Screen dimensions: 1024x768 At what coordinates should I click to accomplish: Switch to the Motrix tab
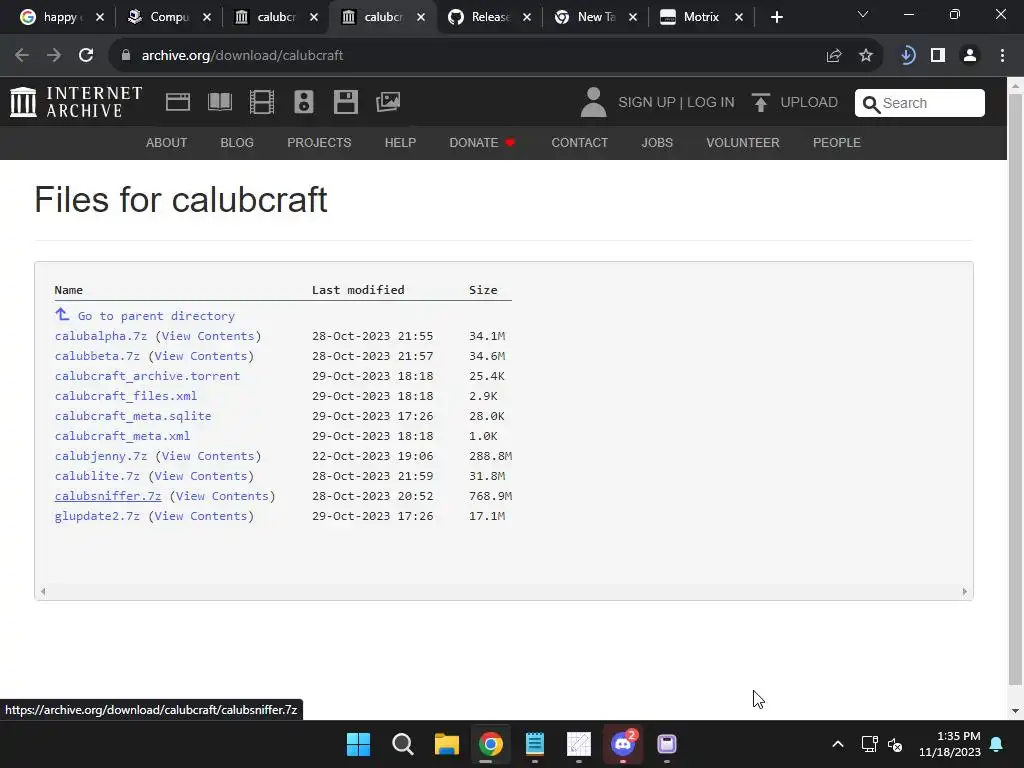(699, 17)
